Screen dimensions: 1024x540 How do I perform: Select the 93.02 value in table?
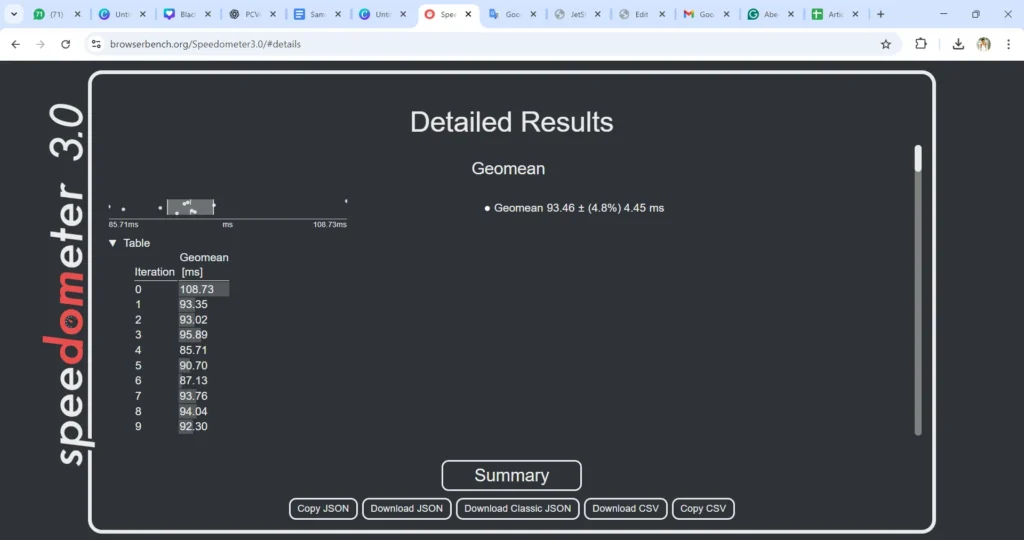click(x=193, y=320)
